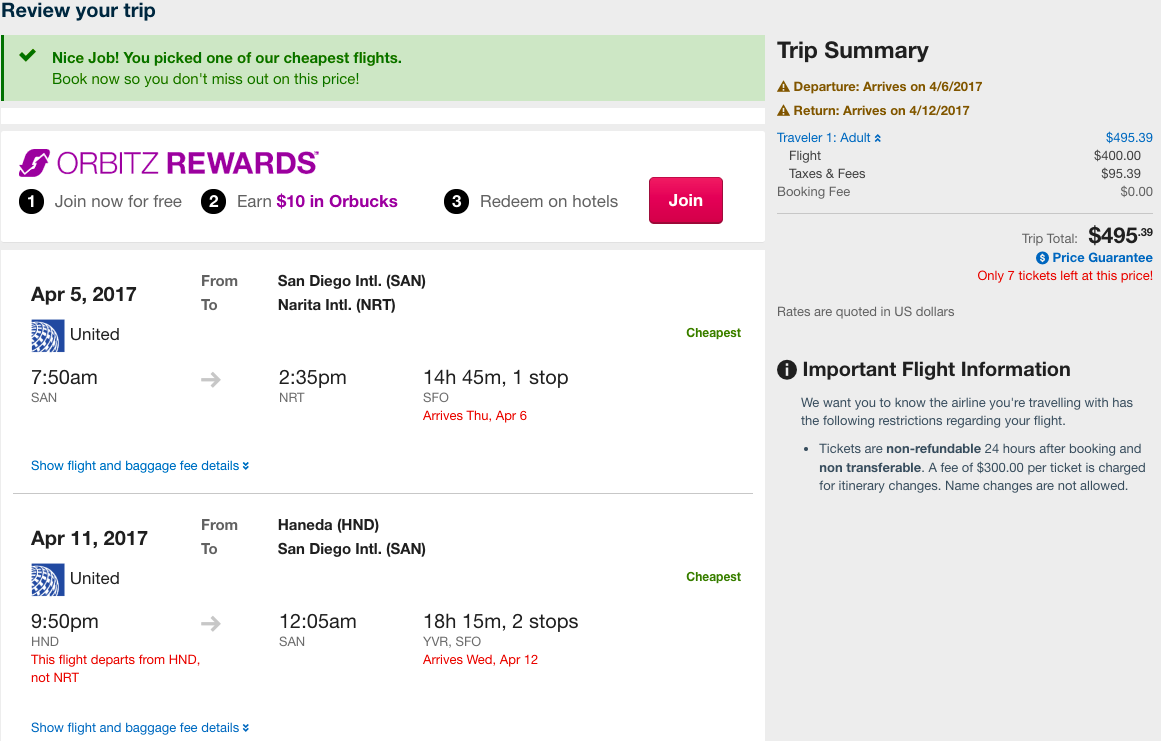Viewport: 1161px width, 741px height.
Task: Click the Return warning triangle icon
Action: tap(783, 110)
